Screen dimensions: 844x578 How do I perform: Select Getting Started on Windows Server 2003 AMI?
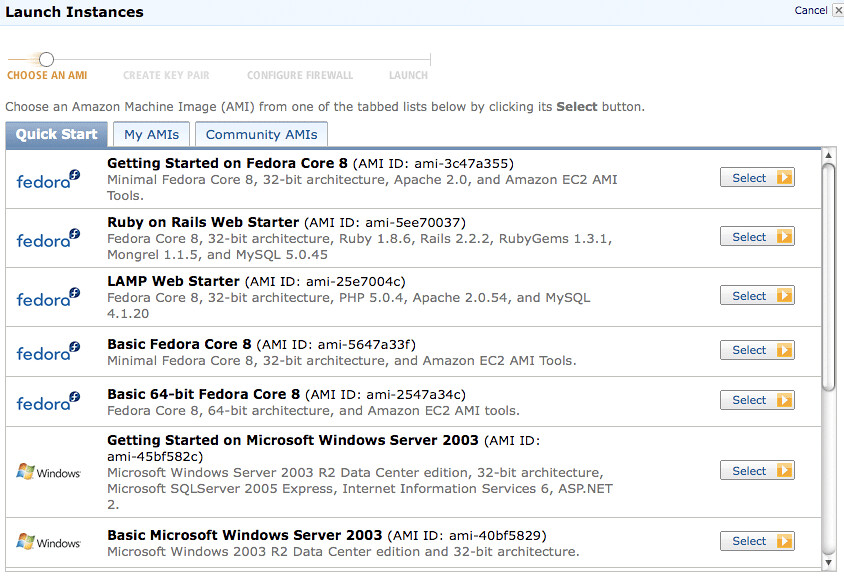tap(757, 471)
